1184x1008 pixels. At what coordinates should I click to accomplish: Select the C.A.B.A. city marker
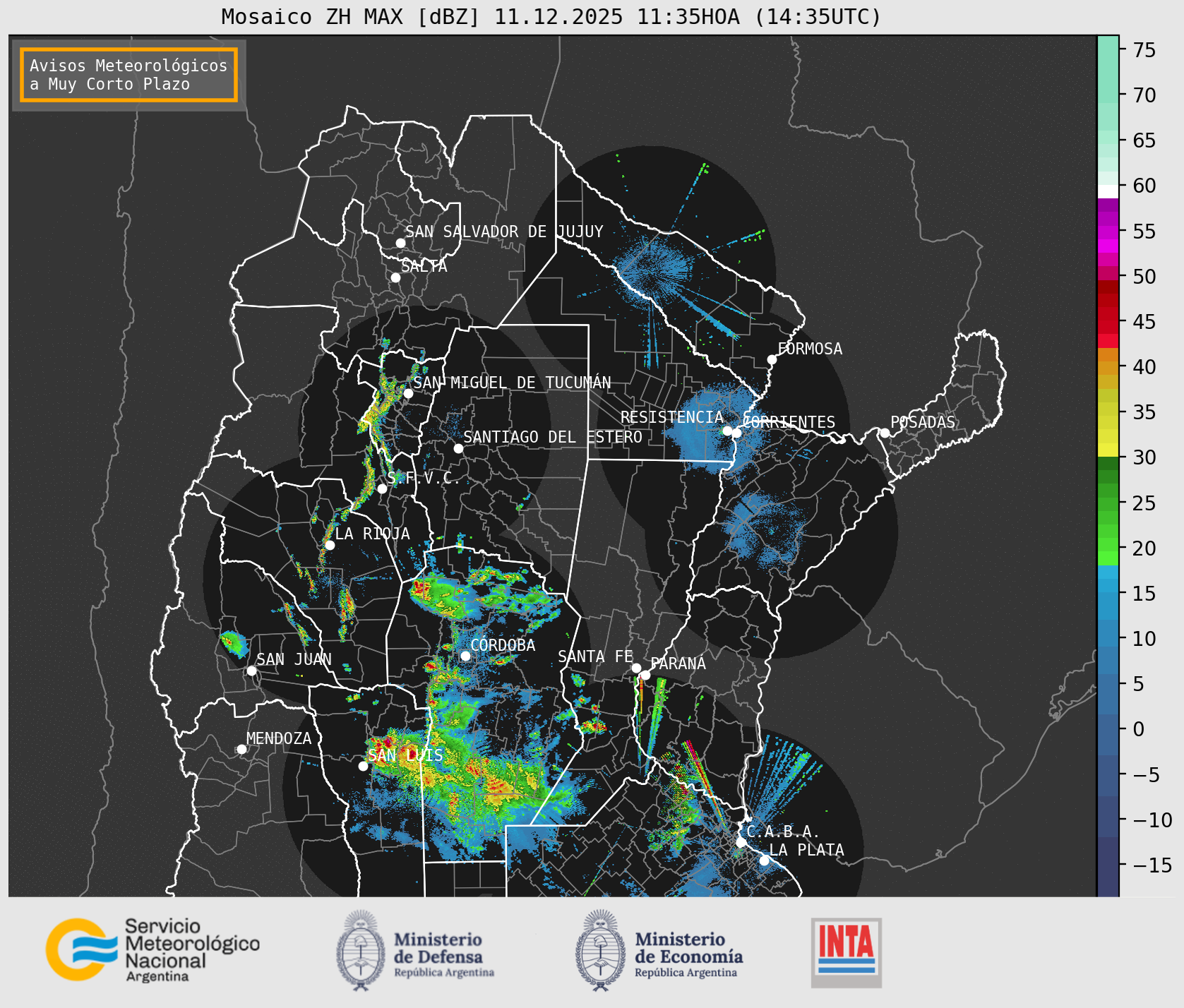741,842
